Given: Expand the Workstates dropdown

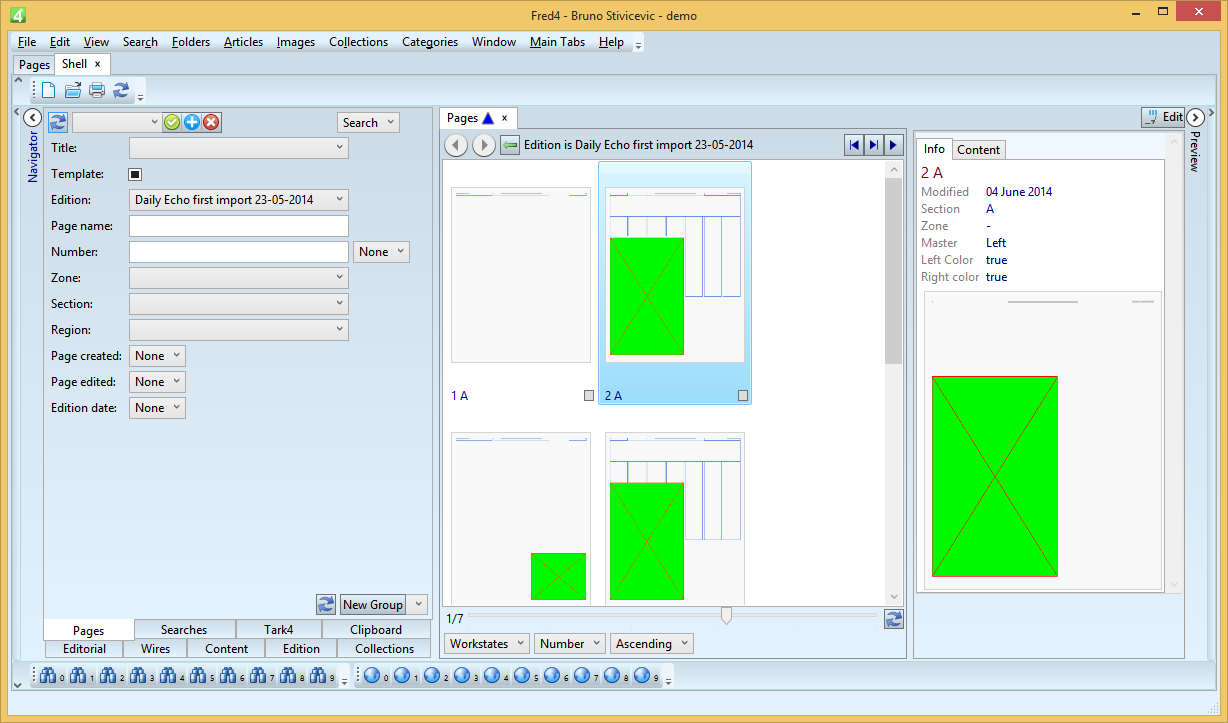Looking at the screenshot, I should 487,644.
